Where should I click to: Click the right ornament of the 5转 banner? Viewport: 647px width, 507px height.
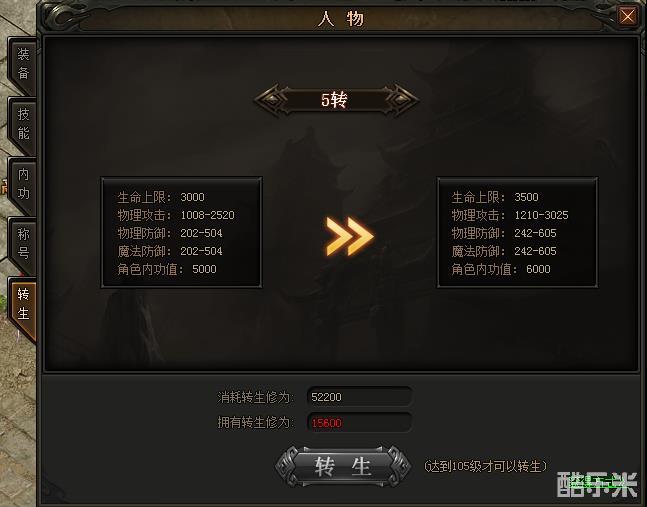click(x=401, y=100)
